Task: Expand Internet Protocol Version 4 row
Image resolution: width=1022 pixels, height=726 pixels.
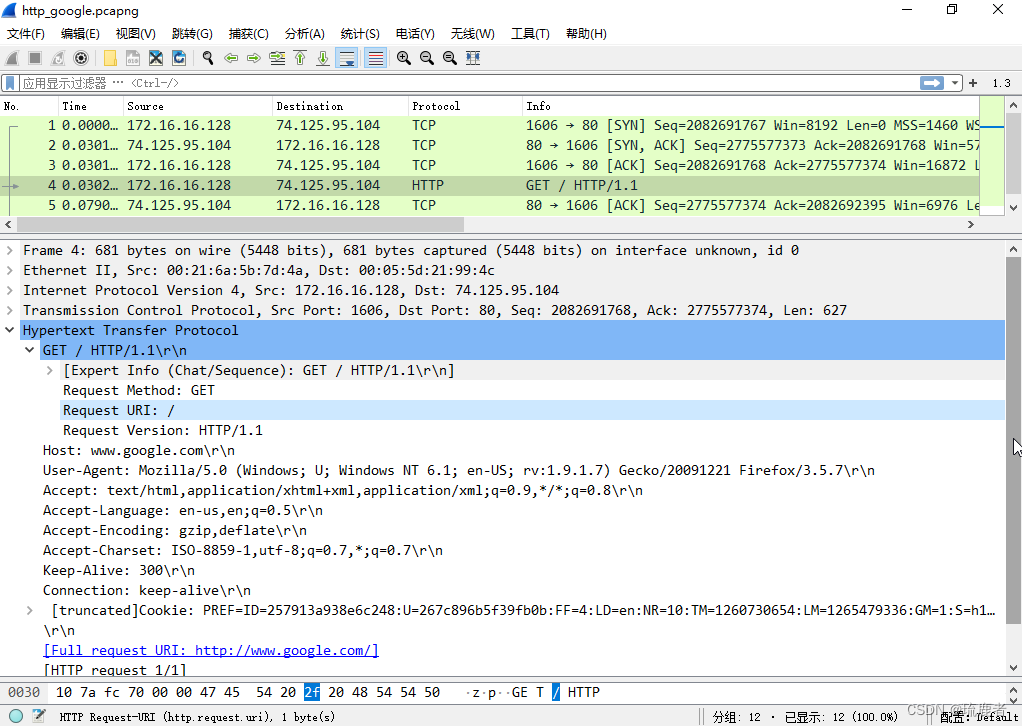Action: click(10, 290)
